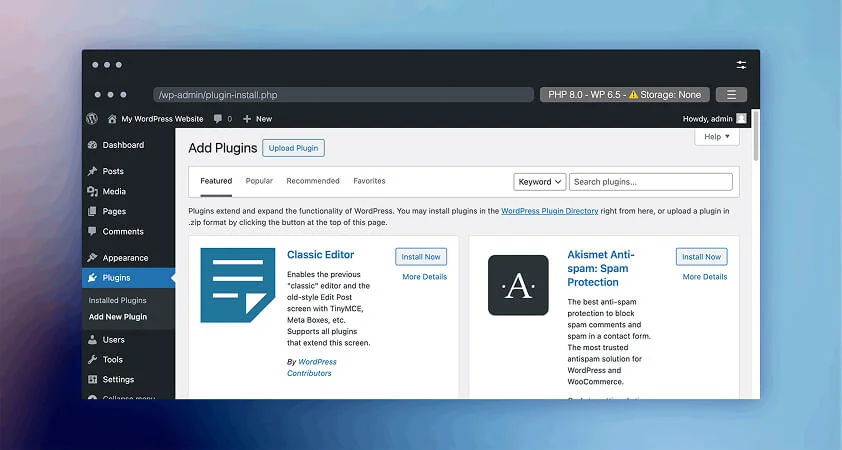Open Add New Plugin submenu item
Viewport: 842px width, 450px height.
118,317
